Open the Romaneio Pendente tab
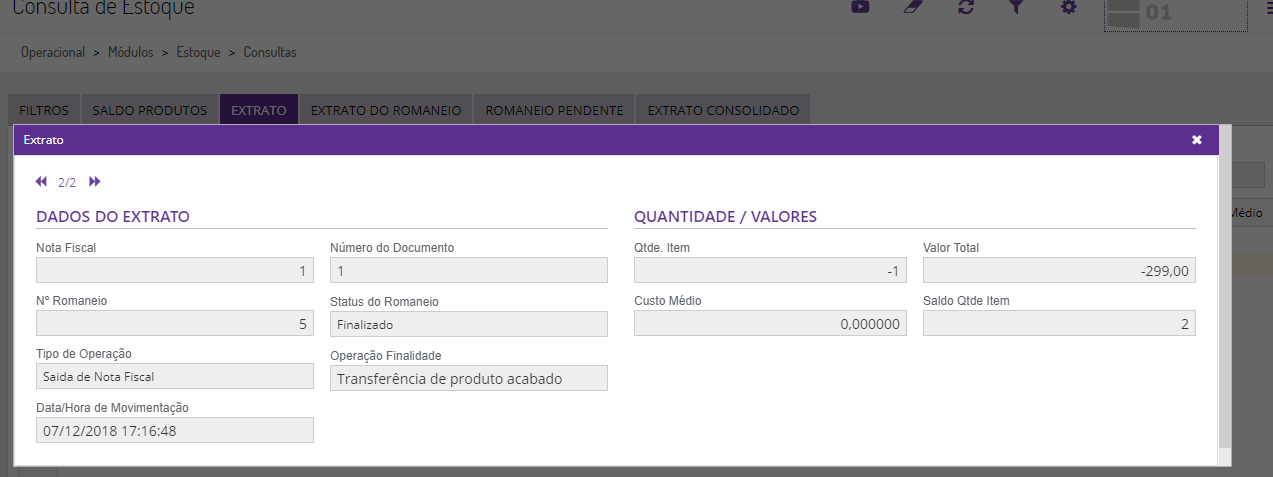The width and height of the screenshot is (1273, 477). tap(554, 110)
